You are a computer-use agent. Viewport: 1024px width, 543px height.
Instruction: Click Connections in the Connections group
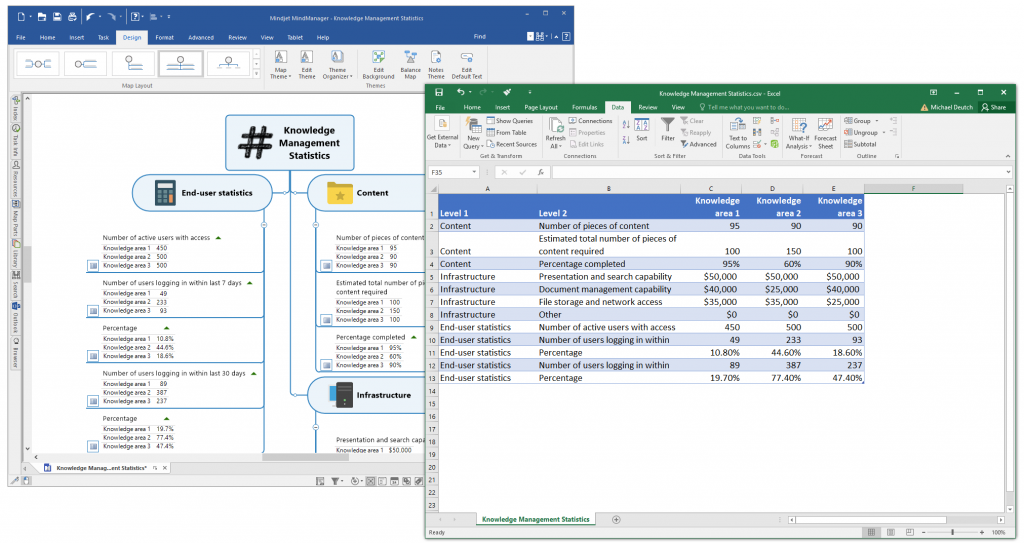[x=590, y=121]
